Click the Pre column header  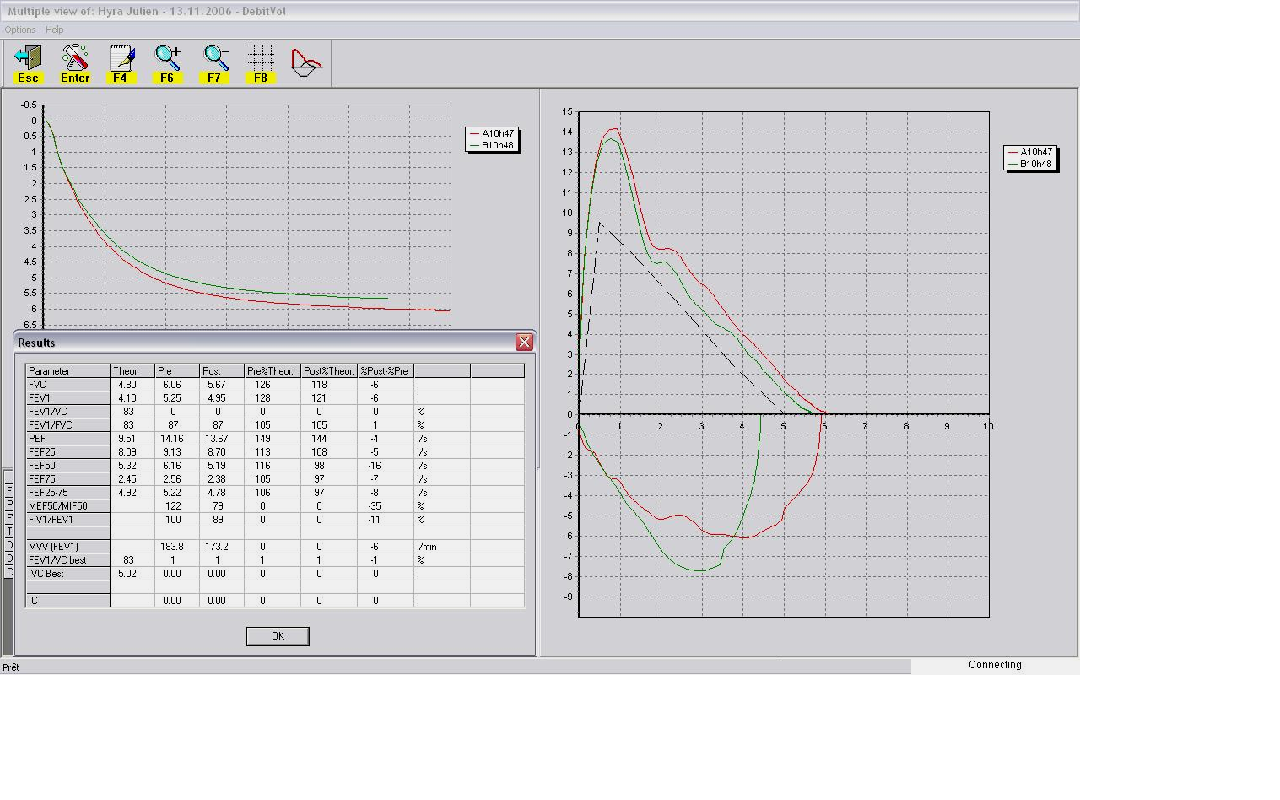pos(177,371)
